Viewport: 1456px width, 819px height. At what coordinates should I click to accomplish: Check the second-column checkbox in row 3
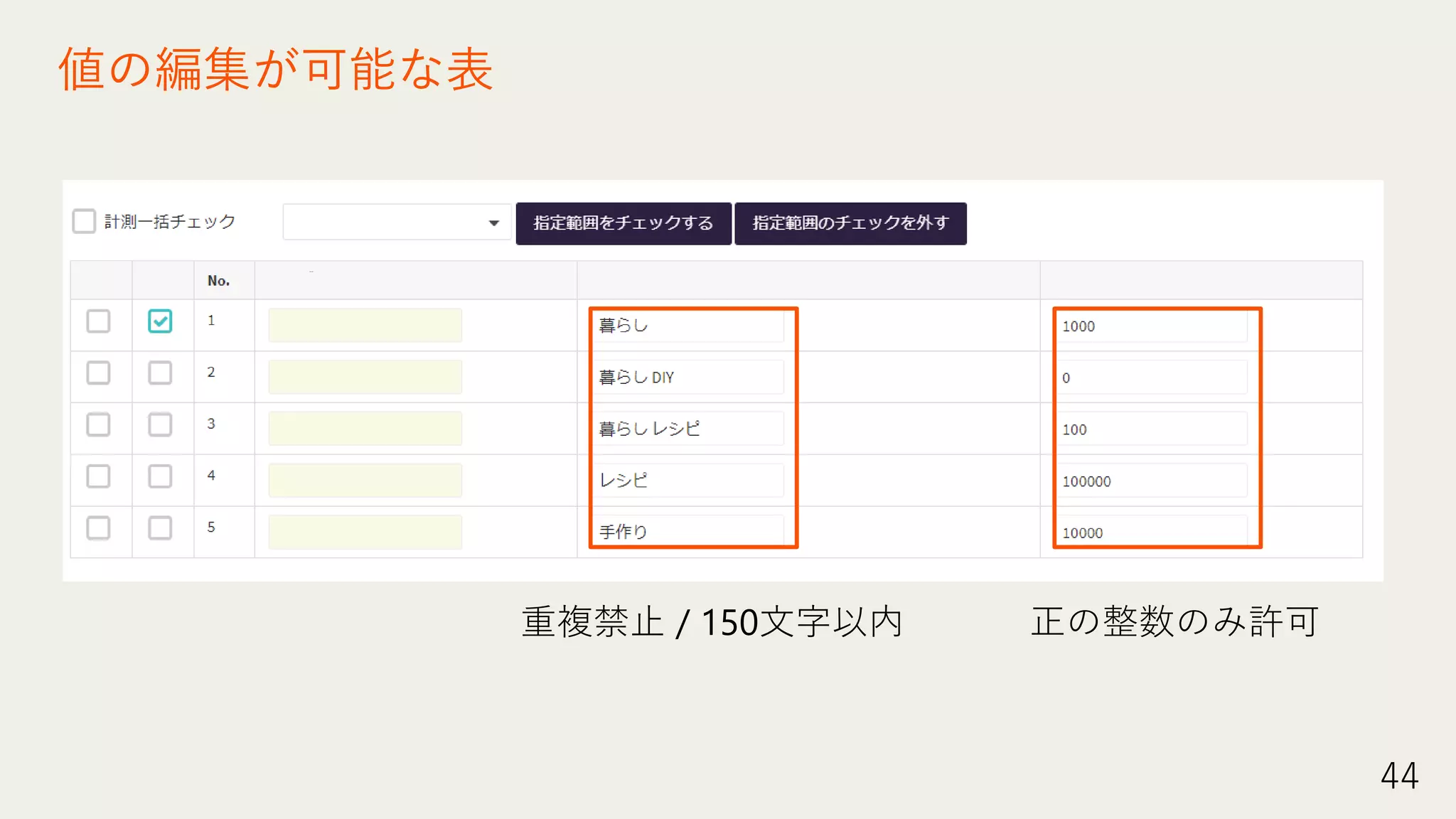pyautogui.click(x=160, y=424)
